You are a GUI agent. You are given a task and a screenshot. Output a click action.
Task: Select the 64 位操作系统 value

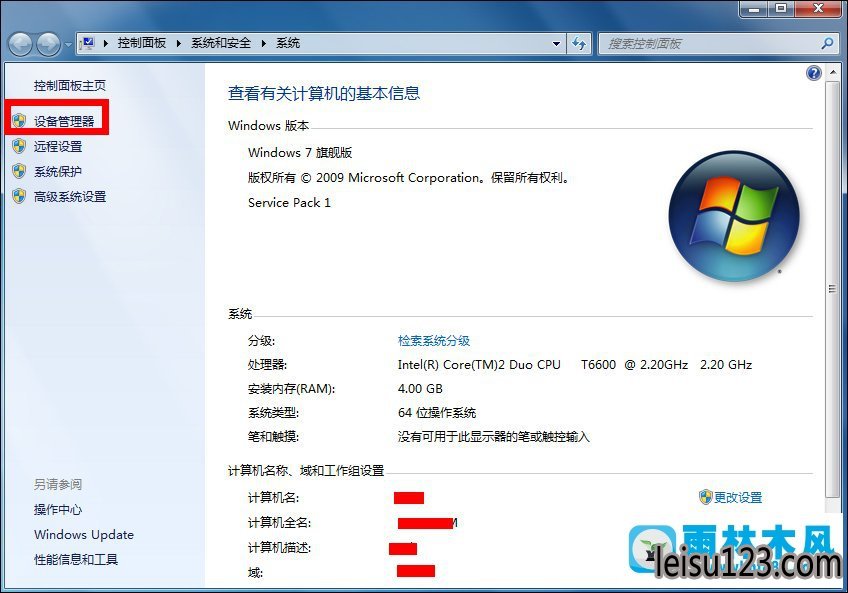[x=437, y=413]
